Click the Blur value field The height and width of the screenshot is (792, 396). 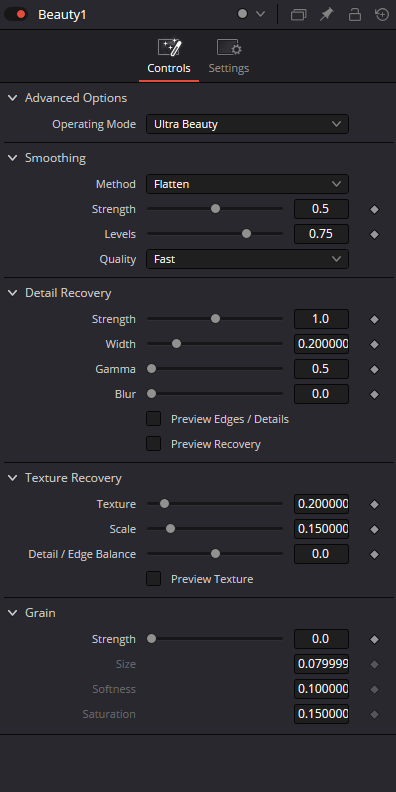coord(321,394)
